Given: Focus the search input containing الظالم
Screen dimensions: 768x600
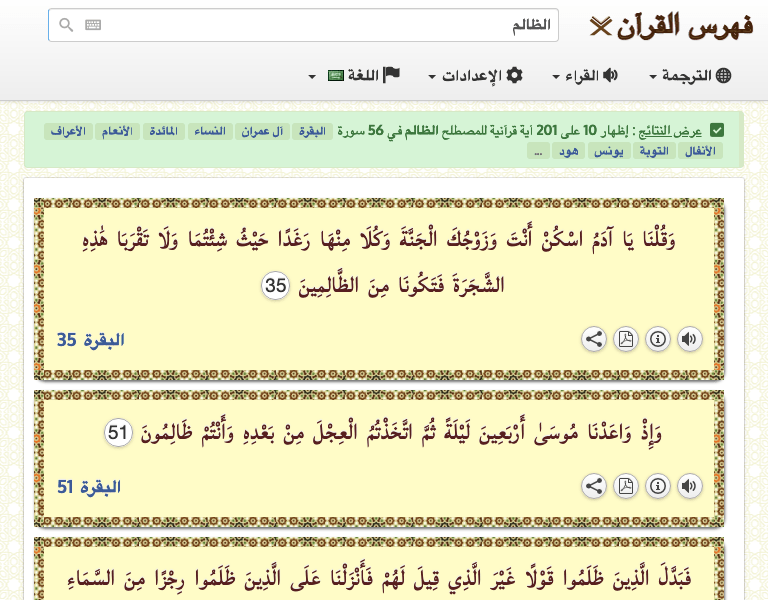Looking at the screenshot, I should pyautogui.click(x=320, y=26).
